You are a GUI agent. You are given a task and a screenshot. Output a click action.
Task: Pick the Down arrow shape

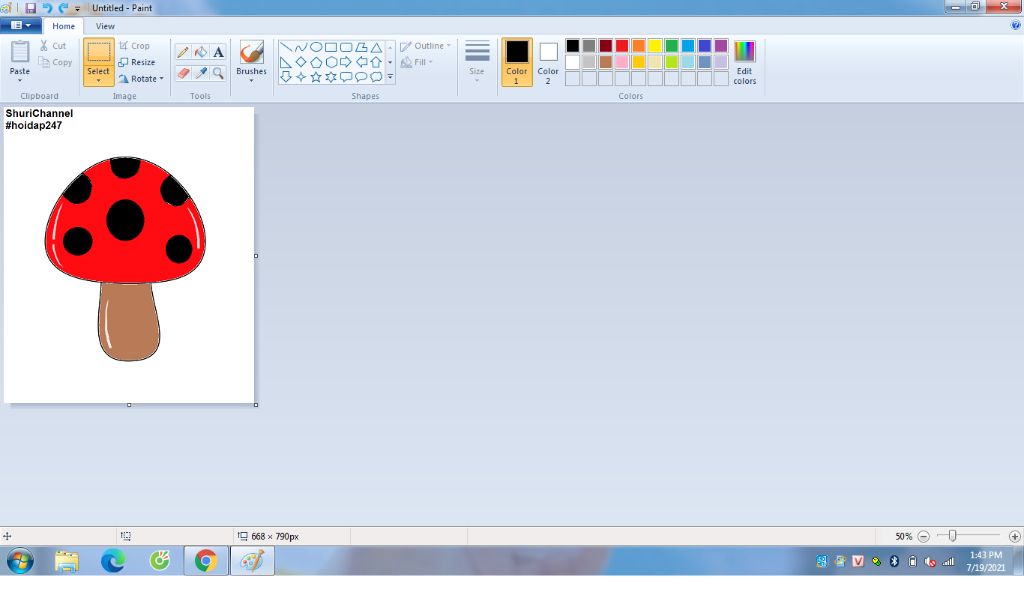point(286,77)
